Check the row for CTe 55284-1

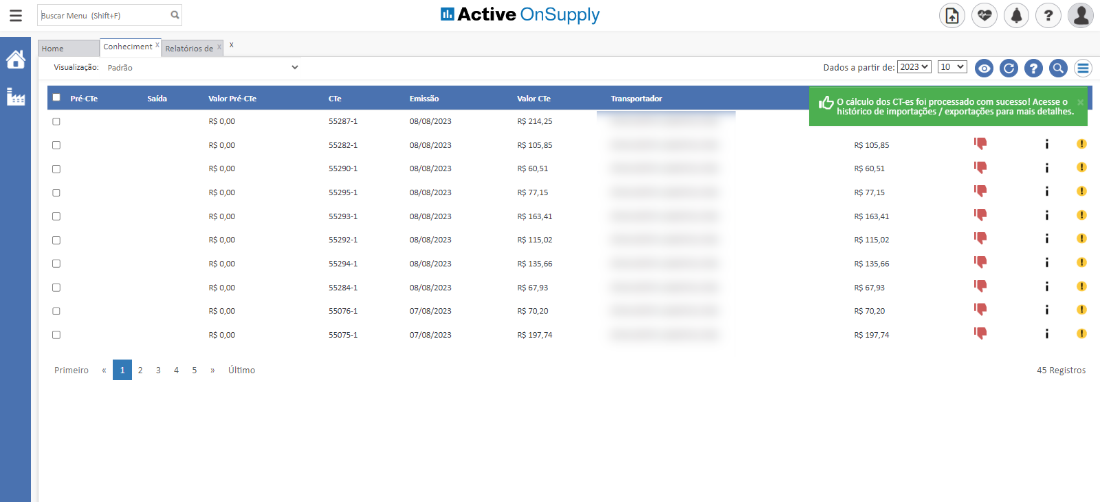point(56,287)
